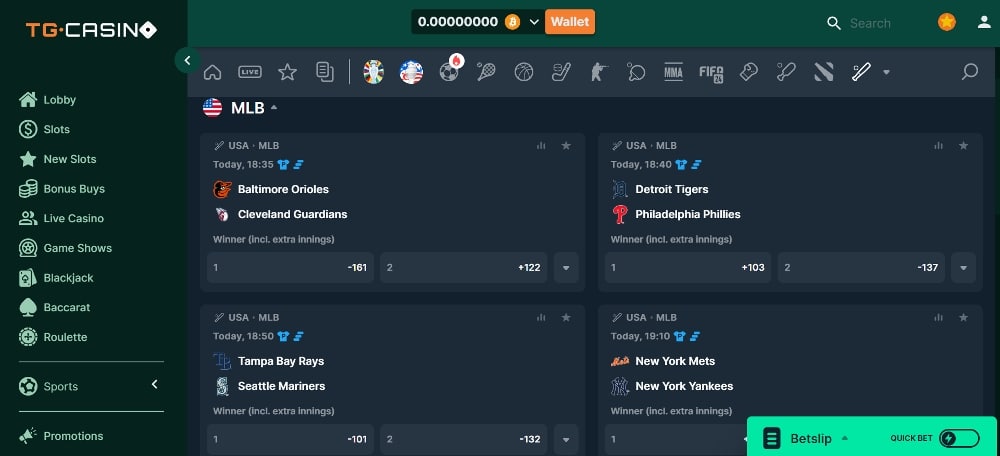1000x456 pixels.
Task: Collapse the left sidebar arrow button
Action: tap(188, 61)
